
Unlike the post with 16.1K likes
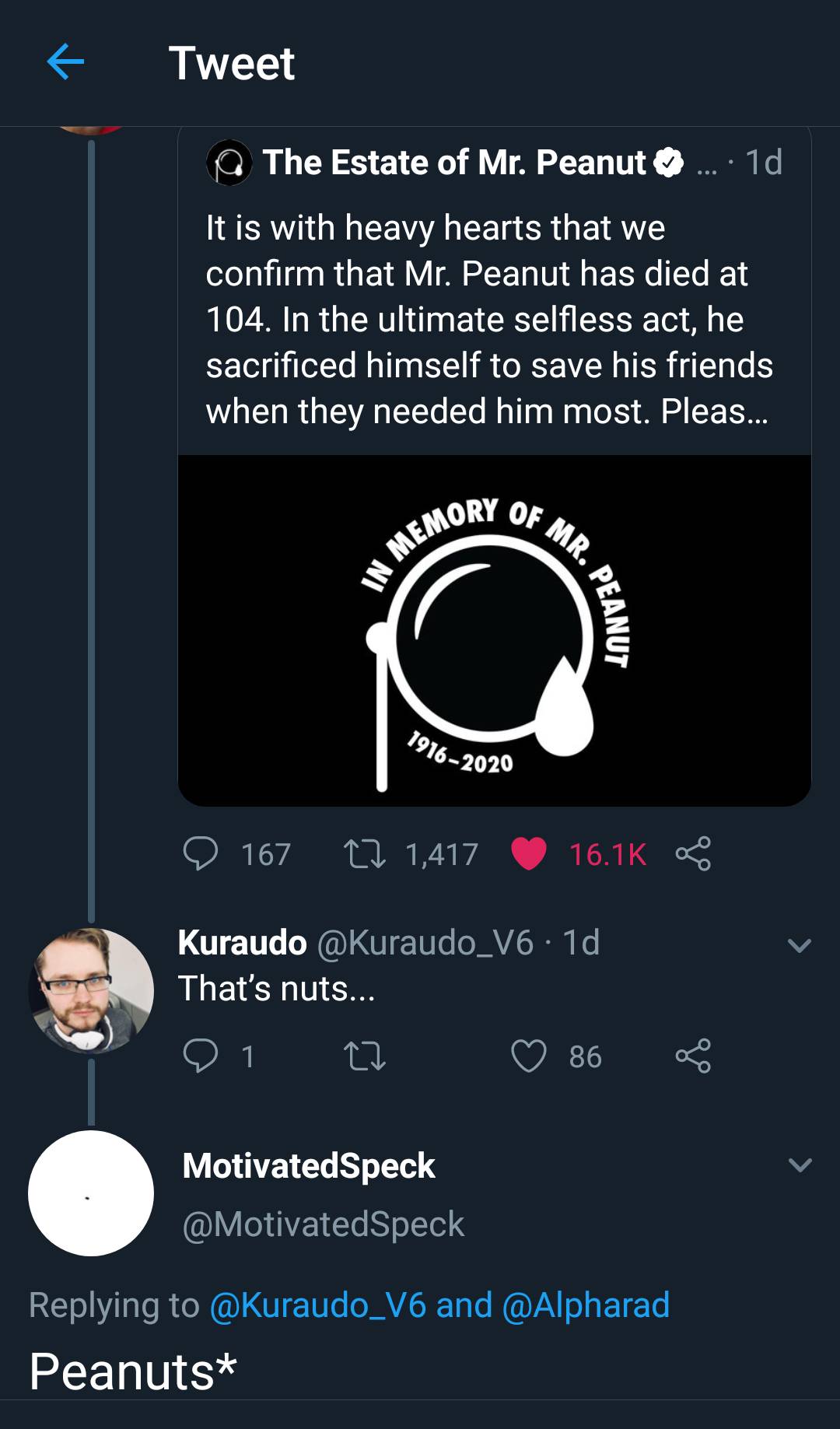point(529,853)
